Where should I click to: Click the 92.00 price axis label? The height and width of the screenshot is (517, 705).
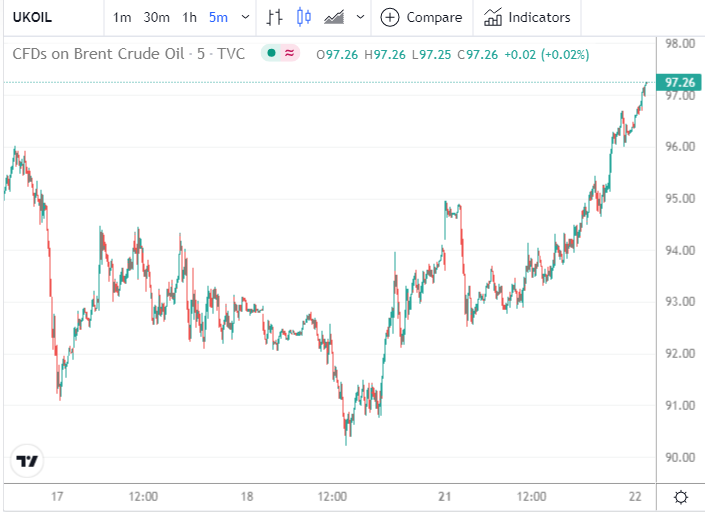click(680, 354)
